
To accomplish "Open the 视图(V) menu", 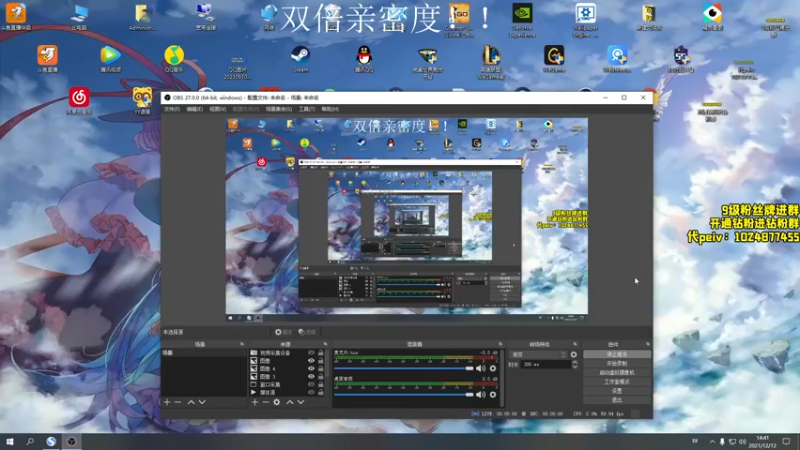I will click(x=217, y=109).
